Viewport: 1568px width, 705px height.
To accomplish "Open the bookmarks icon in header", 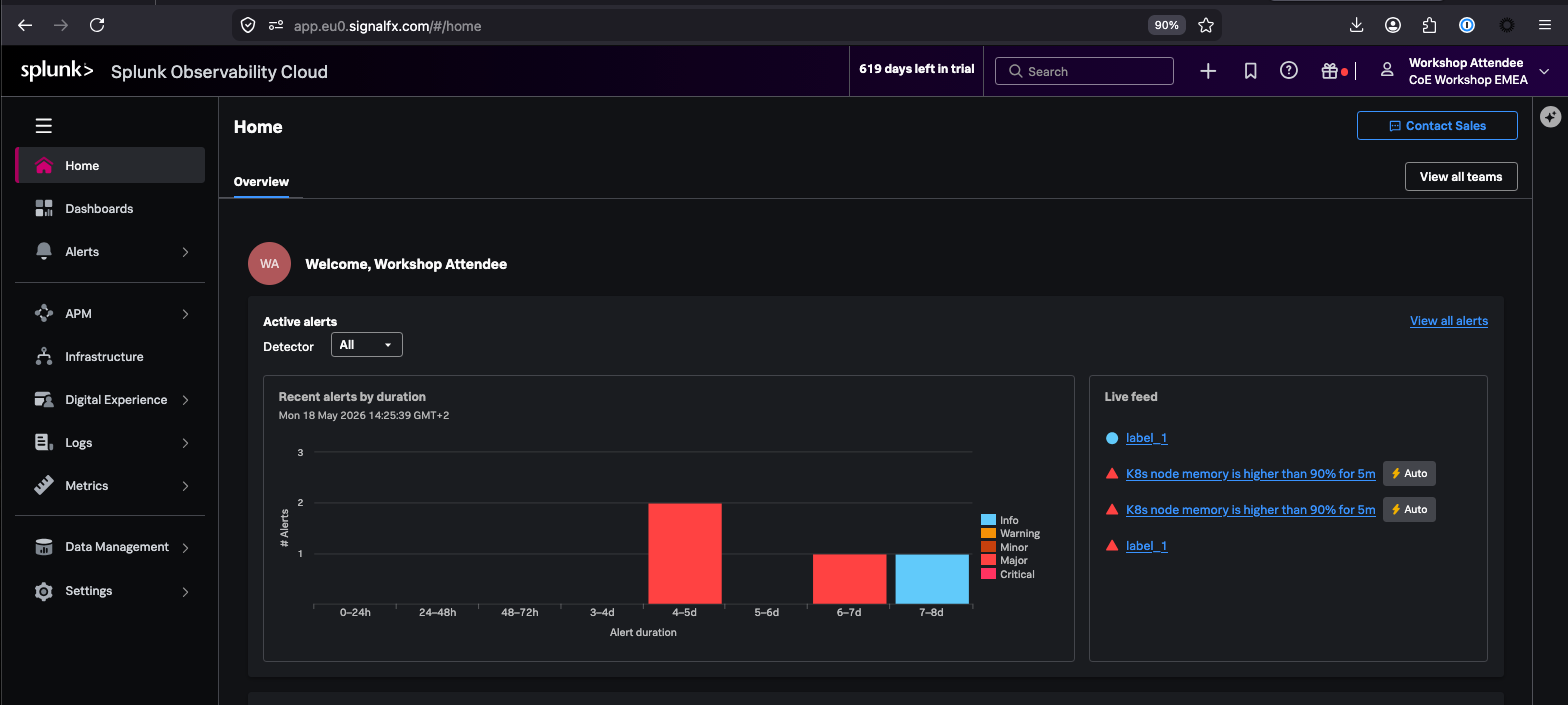I will [1250, 71].
